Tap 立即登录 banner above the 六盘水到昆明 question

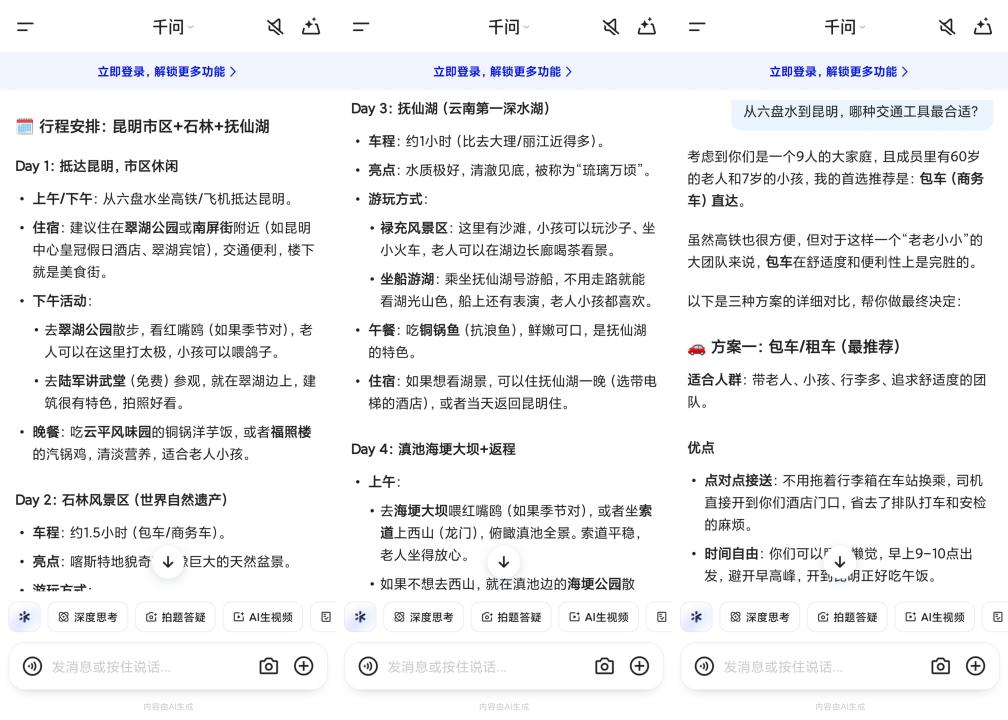(839, 71)
